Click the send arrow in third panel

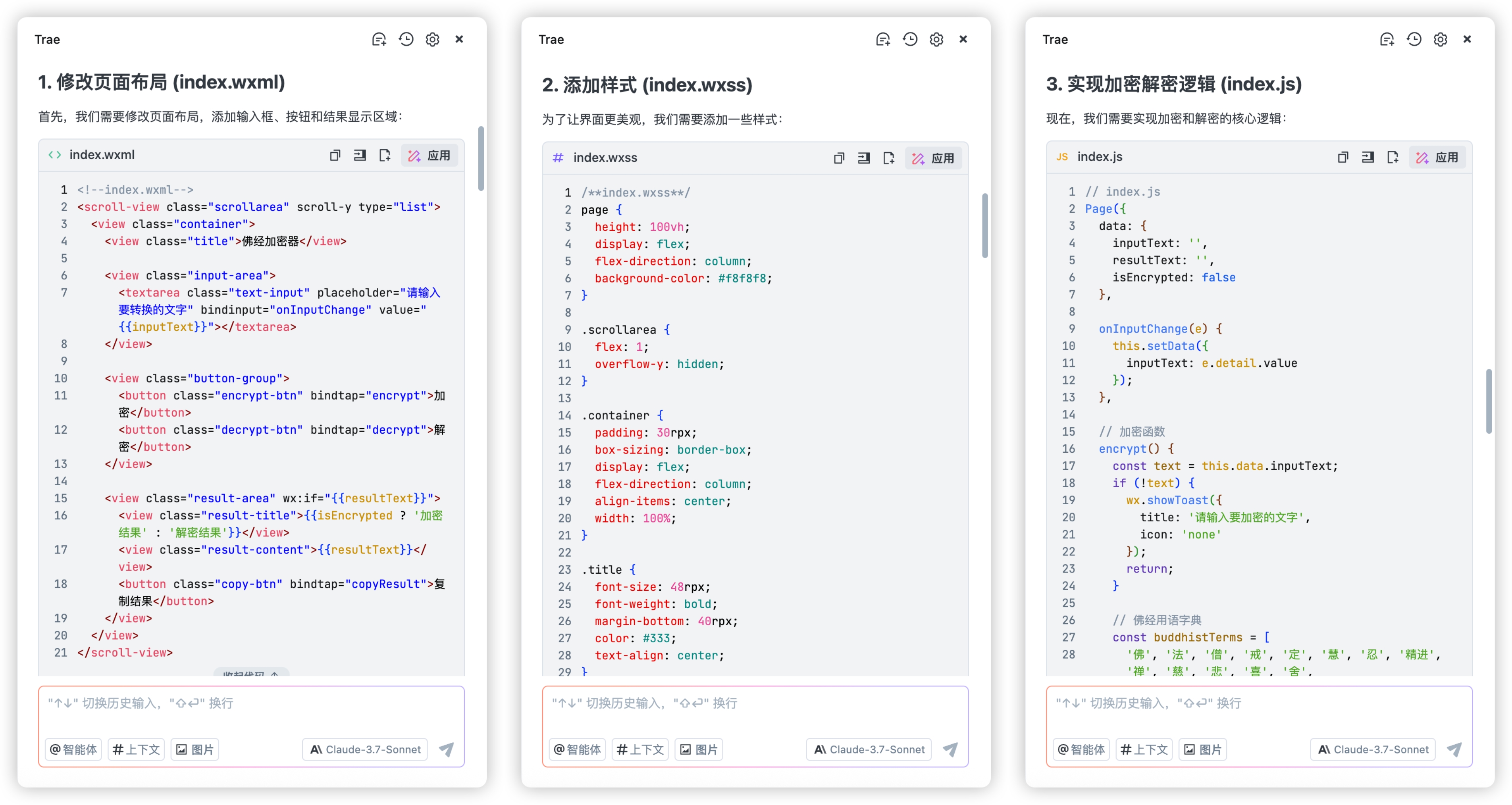pyautogui.click(x=1454, y=749)
